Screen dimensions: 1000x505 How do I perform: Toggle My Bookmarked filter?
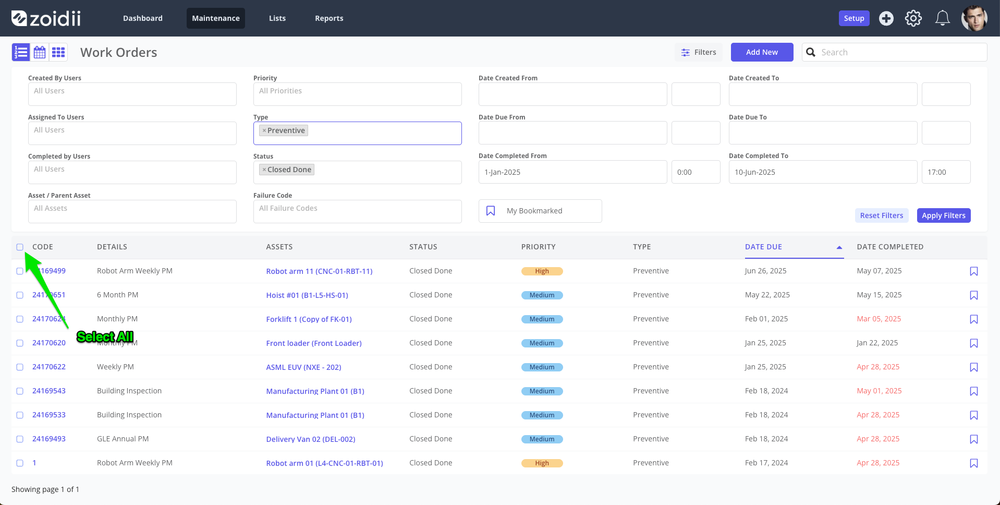point(540,211)
